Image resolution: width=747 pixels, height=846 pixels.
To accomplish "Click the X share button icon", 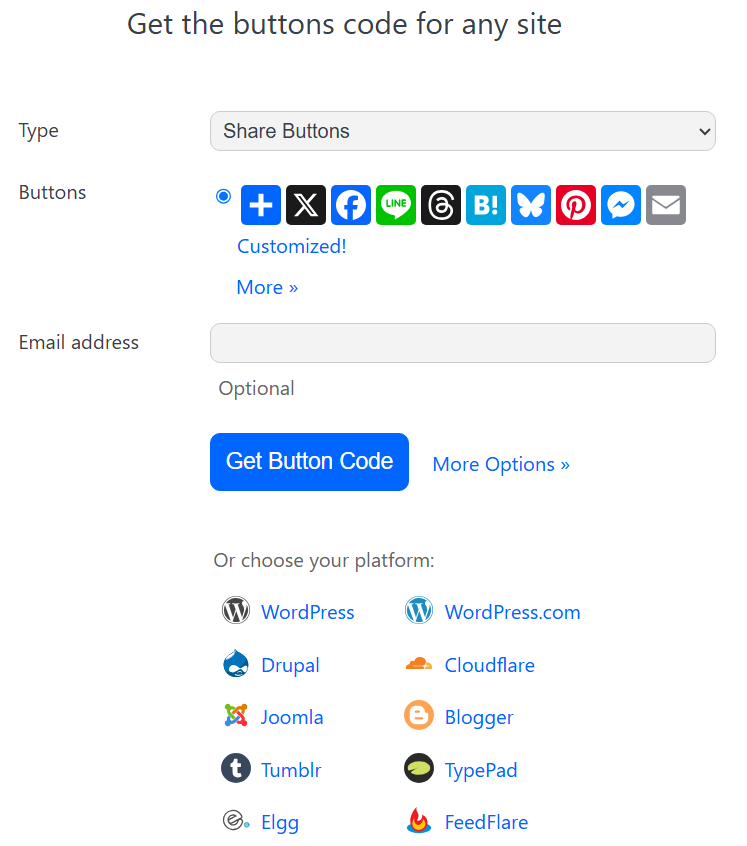I will 305,205.
